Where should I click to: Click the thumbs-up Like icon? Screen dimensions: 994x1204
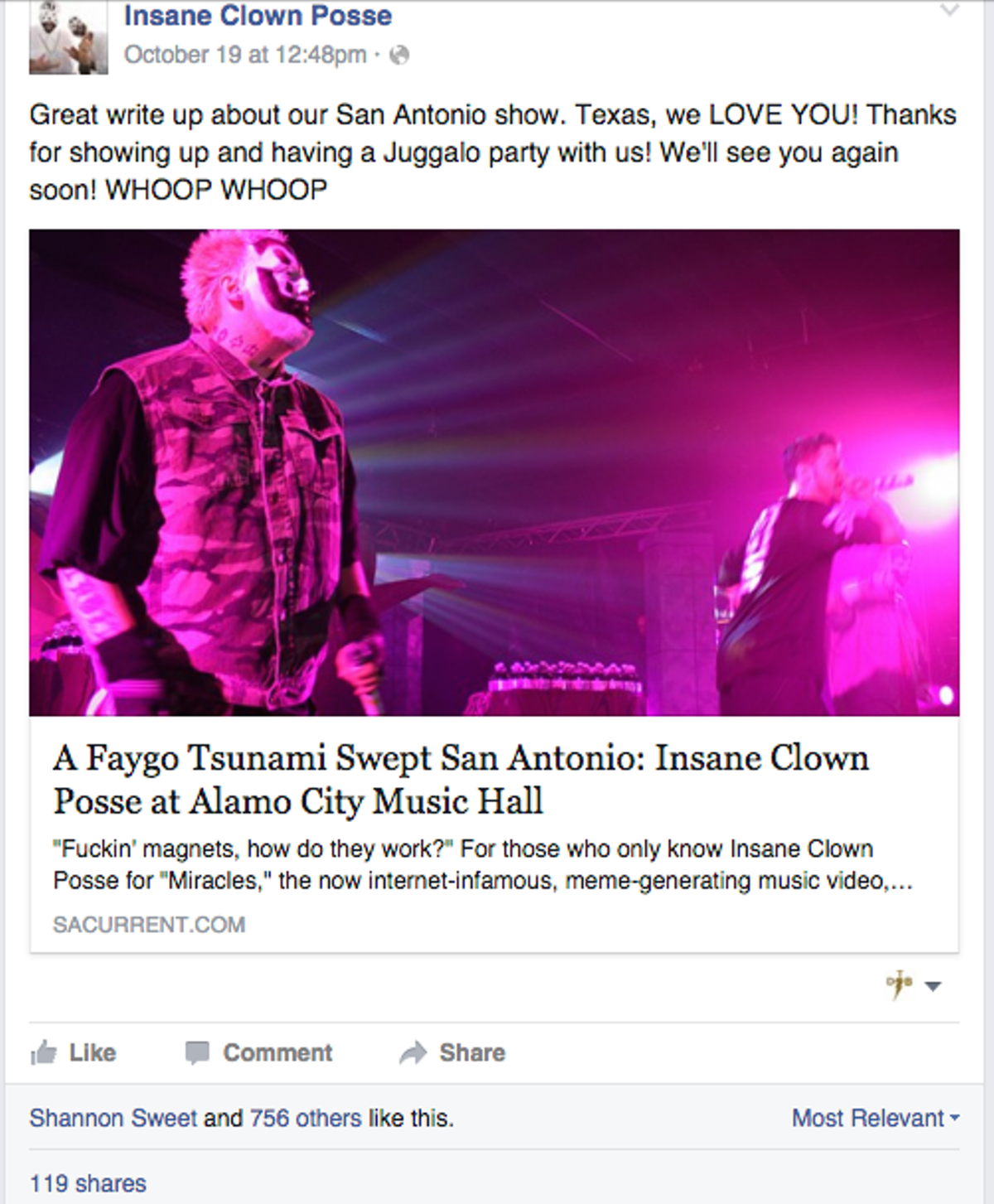tap(43, 1052)
